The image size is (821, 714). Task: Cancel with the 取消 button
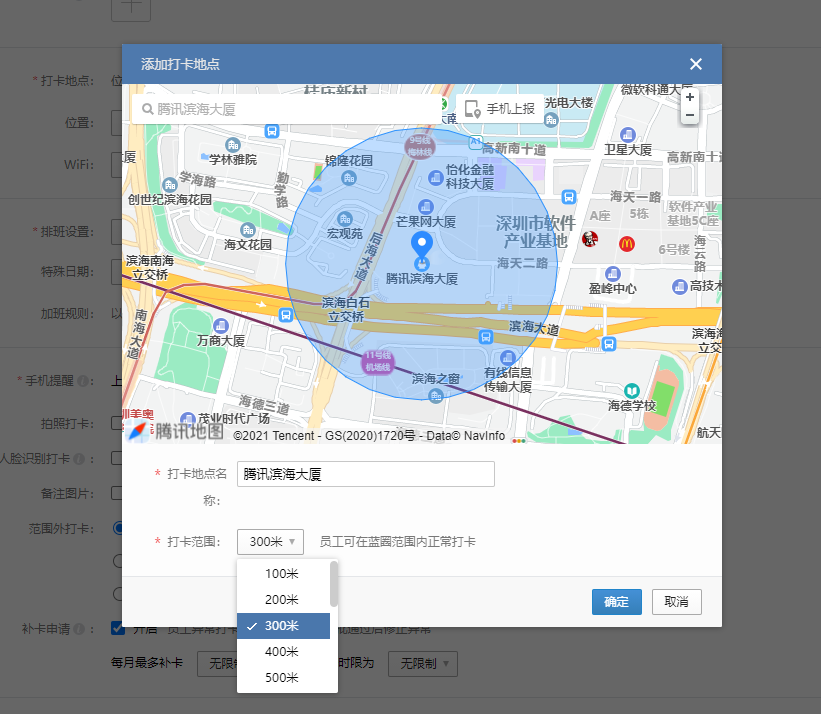click(676, 602)
